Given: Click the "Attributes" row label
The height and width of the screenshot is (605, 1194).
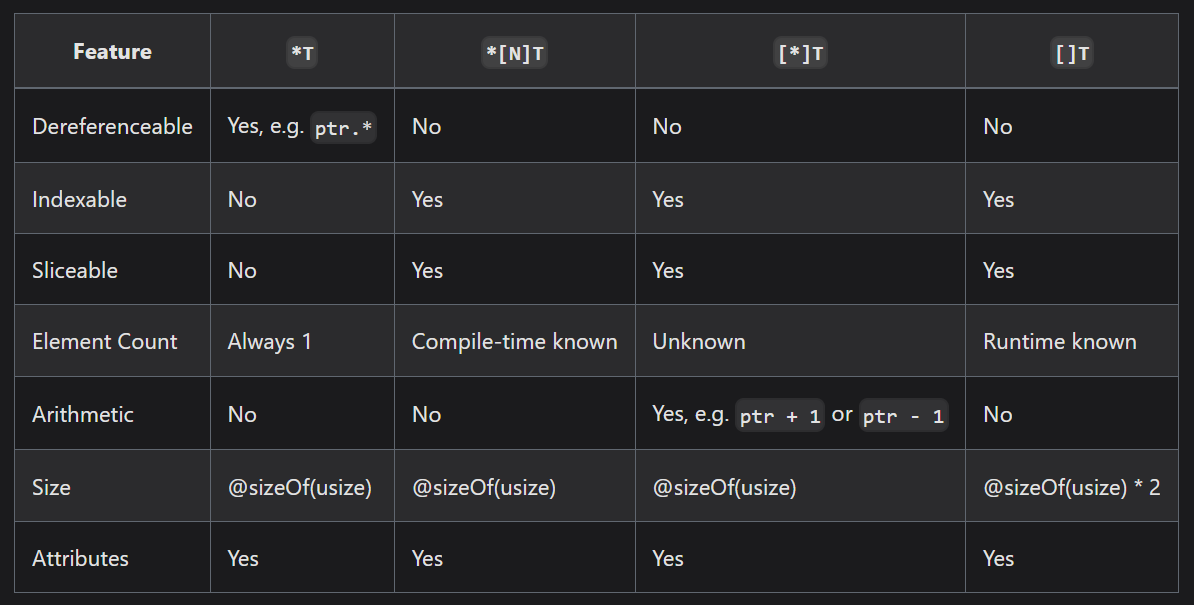Looking at the screenshot, I should (80, 558).
